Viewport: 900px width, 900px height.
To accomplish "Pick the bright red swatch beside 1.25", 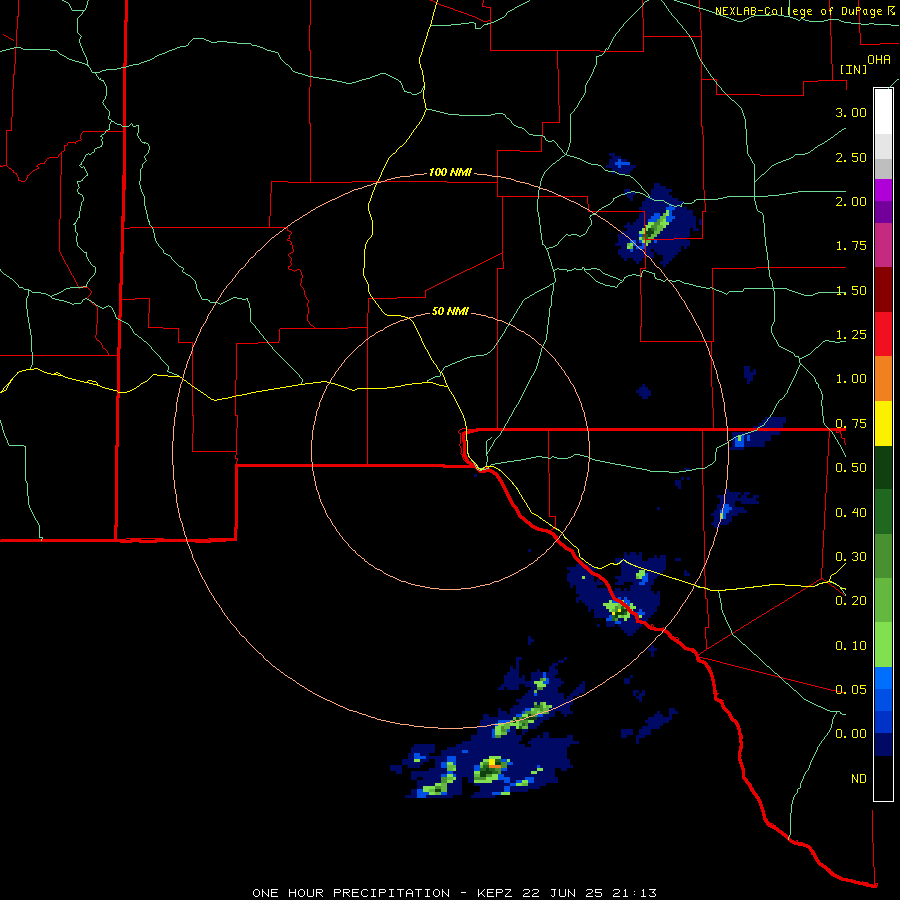I will [x=883, y=334].
